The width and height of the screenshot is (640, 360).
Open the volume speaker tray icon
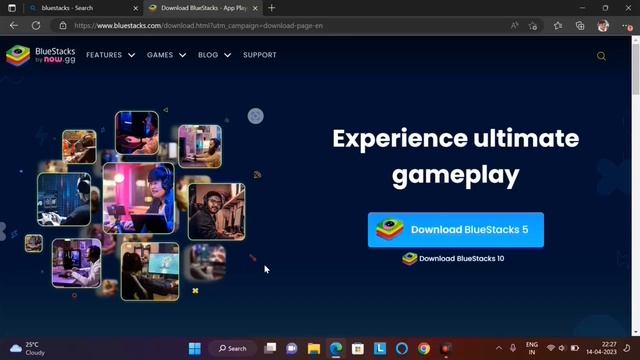[x=562, y=348]
